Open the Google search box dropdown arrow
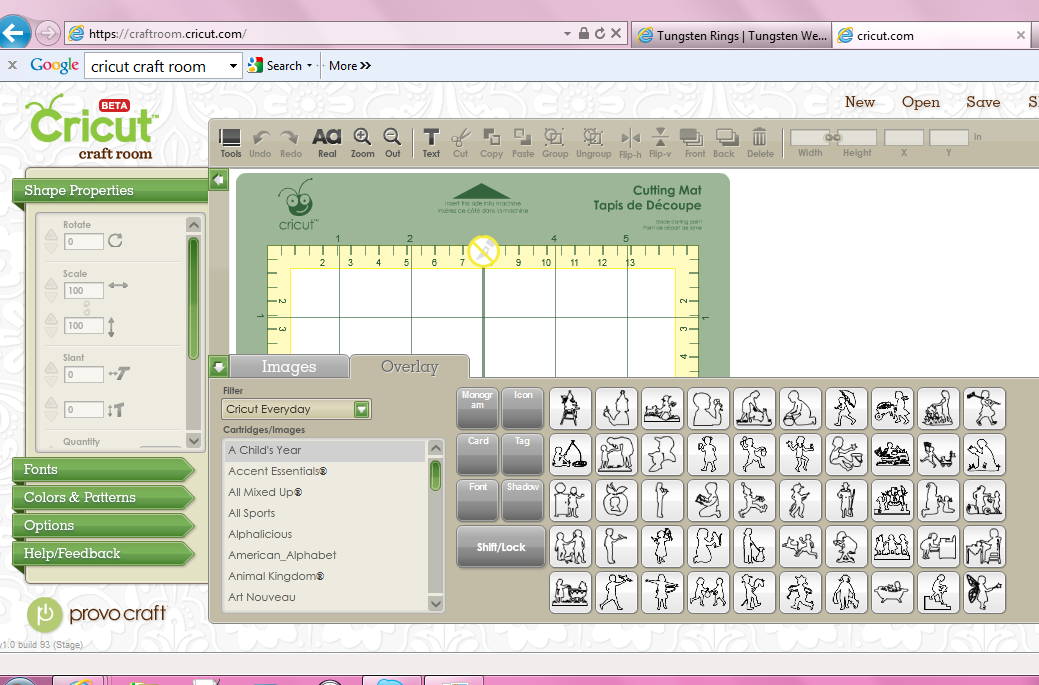This screenshot has width=1039, height=685. click(x=233, y=66)
